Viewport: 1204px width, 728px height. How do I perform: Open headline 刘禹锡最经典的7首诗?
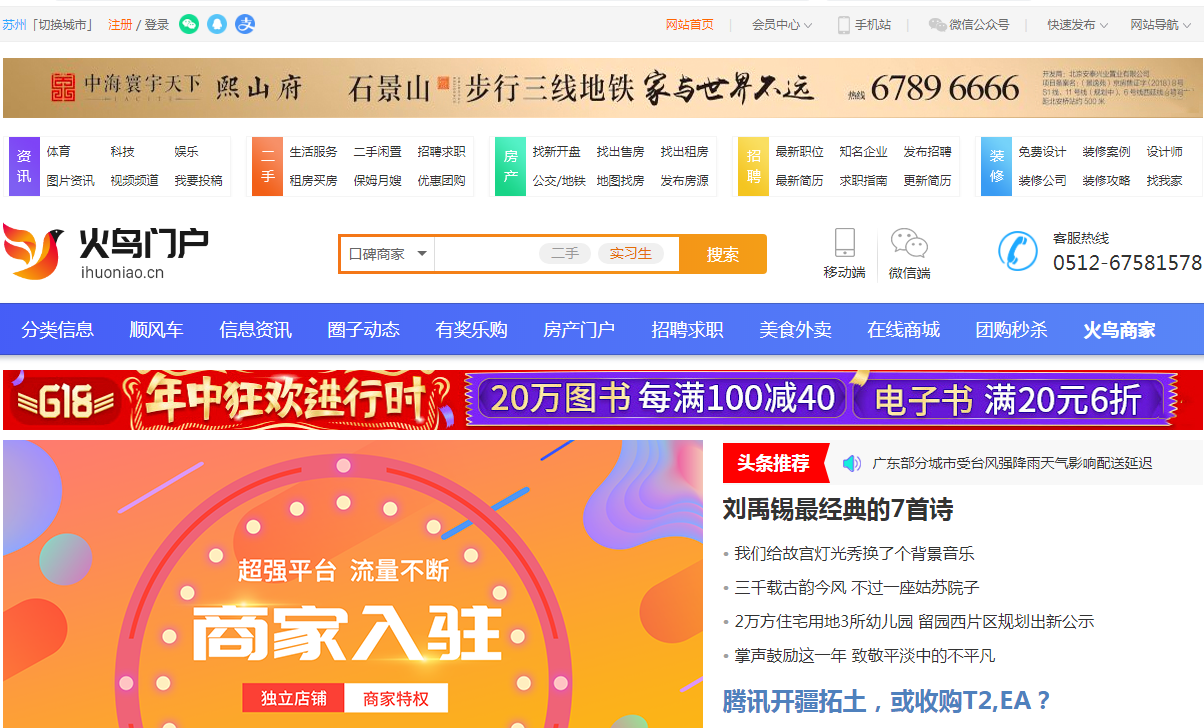click(838, 510)
